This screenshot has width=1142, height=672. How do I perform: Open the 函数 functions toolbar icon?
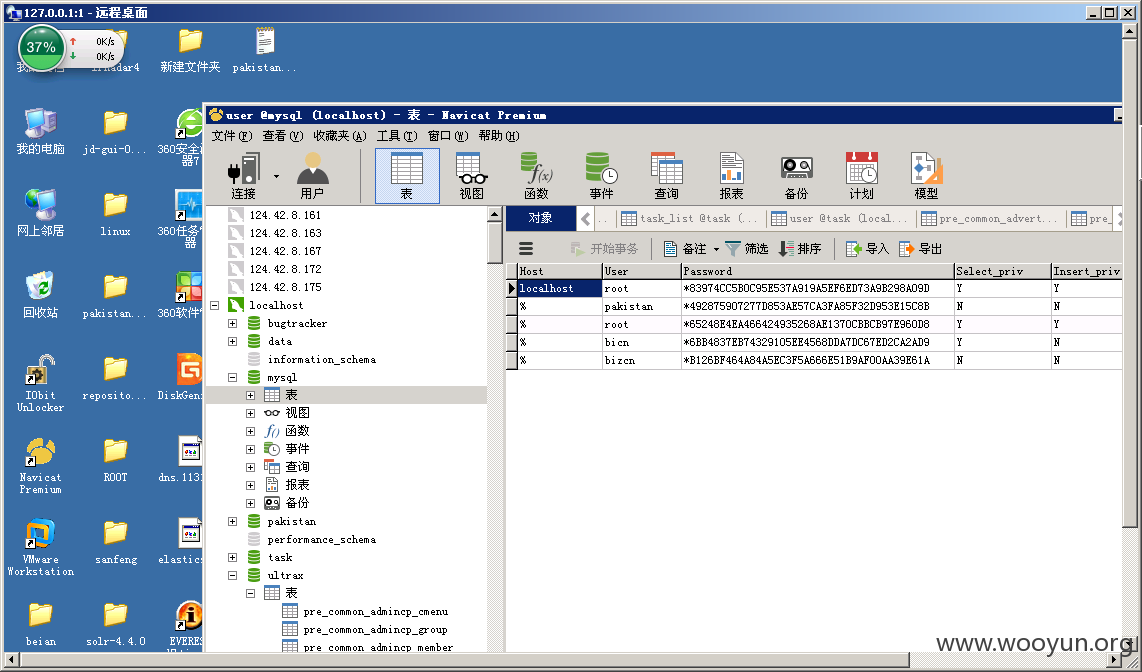(536, 175)
